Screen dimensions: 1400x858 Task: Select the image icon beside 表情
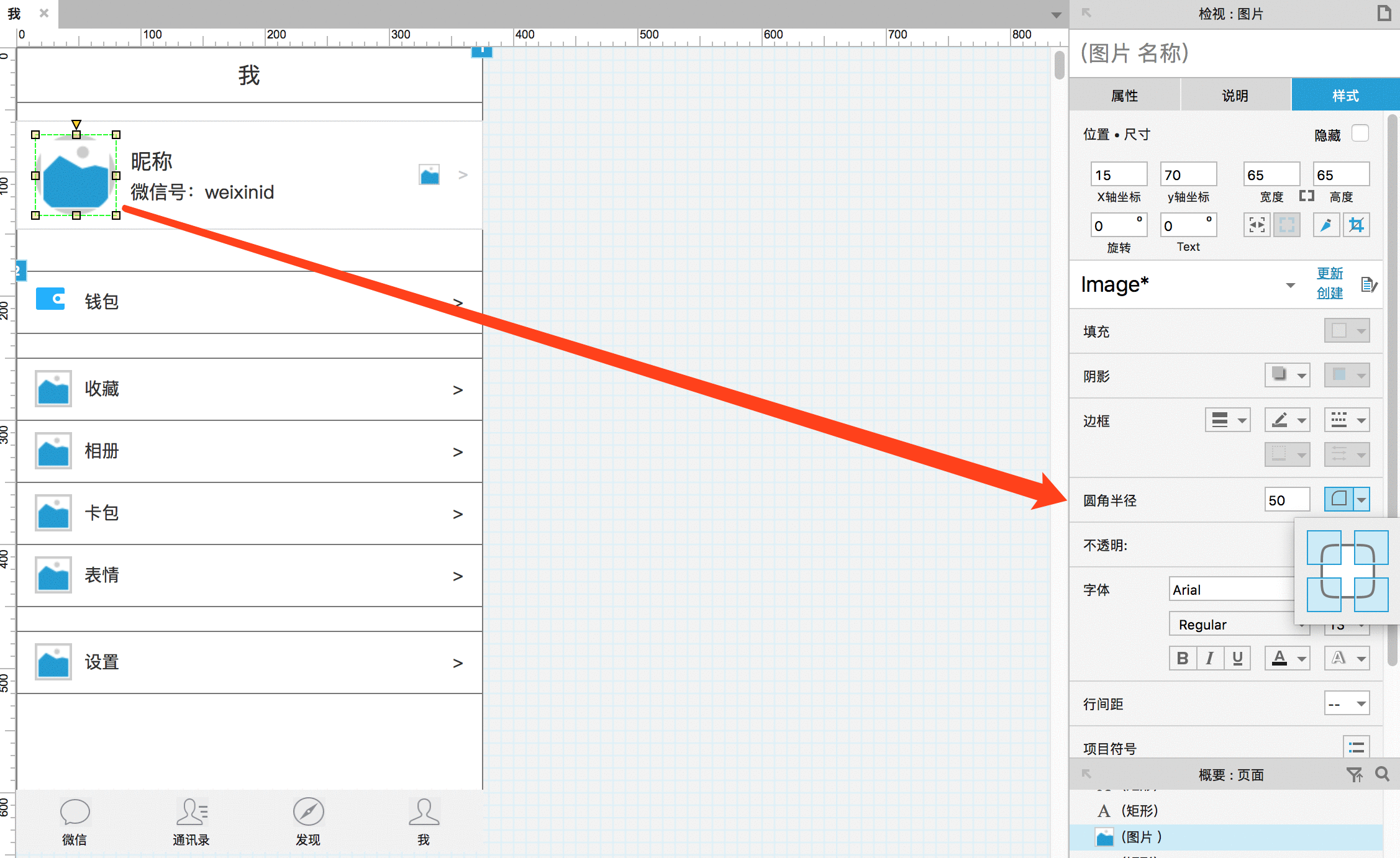click(53, 575)
